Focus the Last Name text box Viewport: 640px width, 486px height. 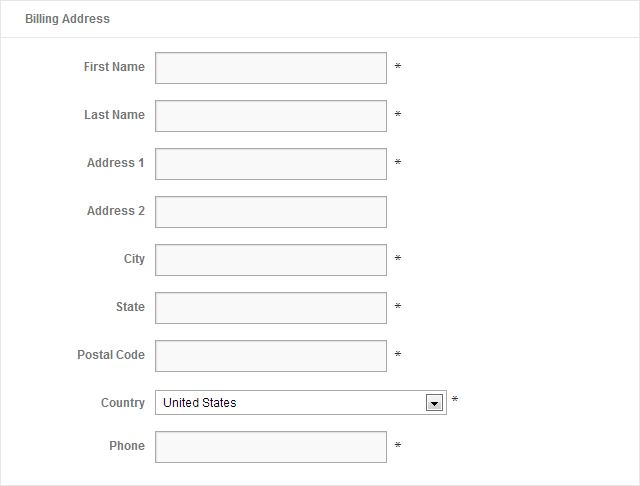pyautogui.click(x=270, y=116)
